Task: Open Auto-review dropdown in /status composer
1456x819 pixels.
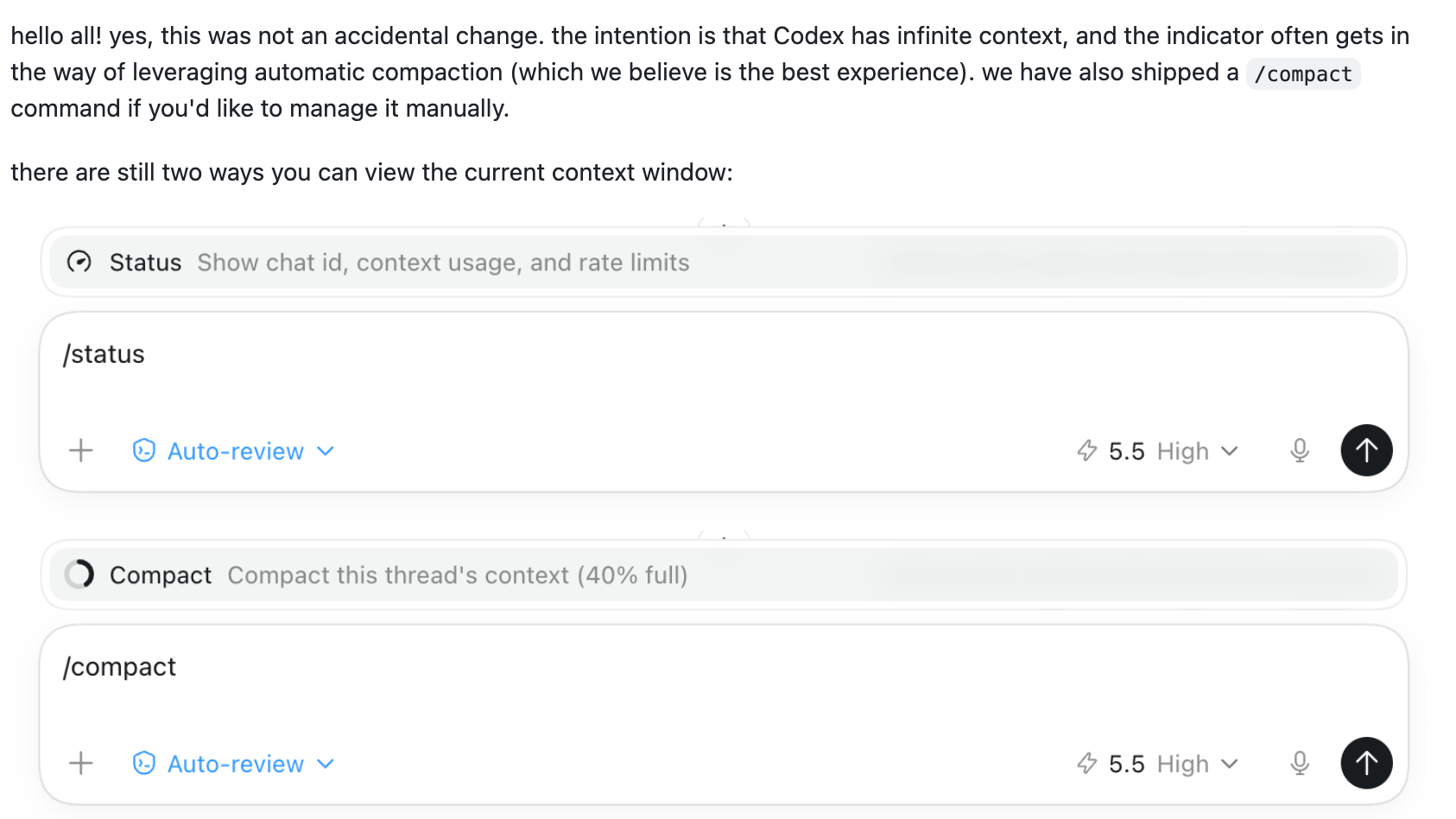Action: [233, 451]
